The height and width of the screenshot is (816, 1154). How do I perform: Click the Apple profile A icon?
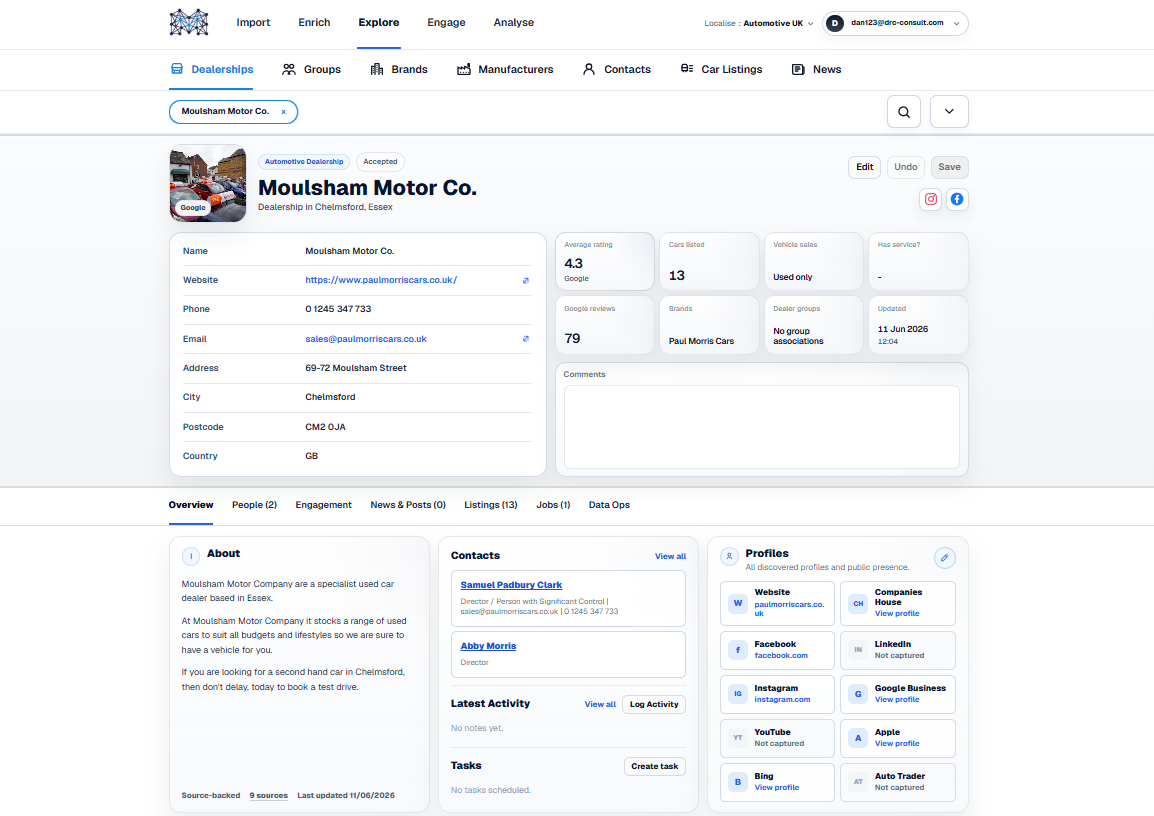coord(858,737)
